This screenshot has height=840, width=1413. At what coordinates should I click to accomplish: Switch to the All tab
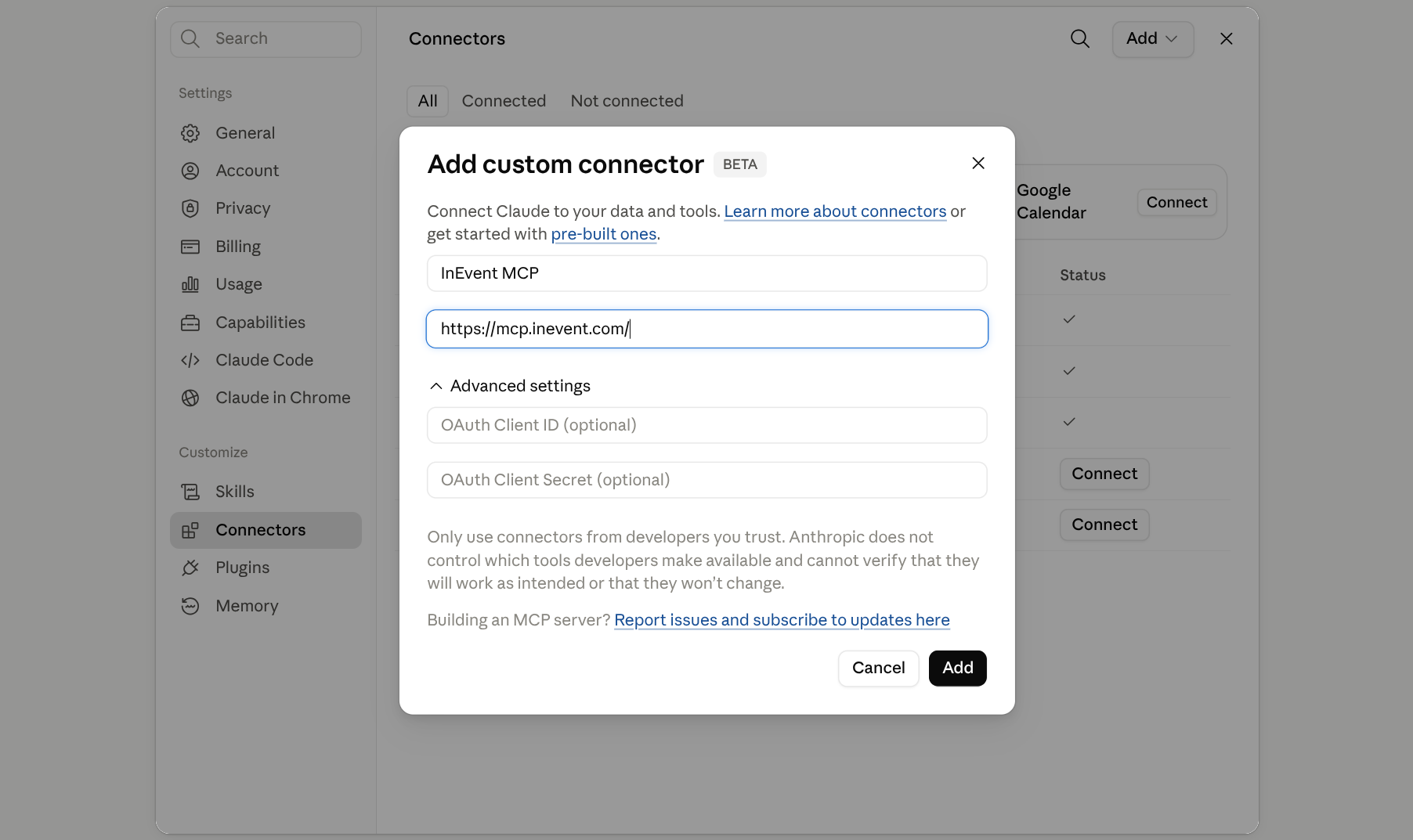428,101
